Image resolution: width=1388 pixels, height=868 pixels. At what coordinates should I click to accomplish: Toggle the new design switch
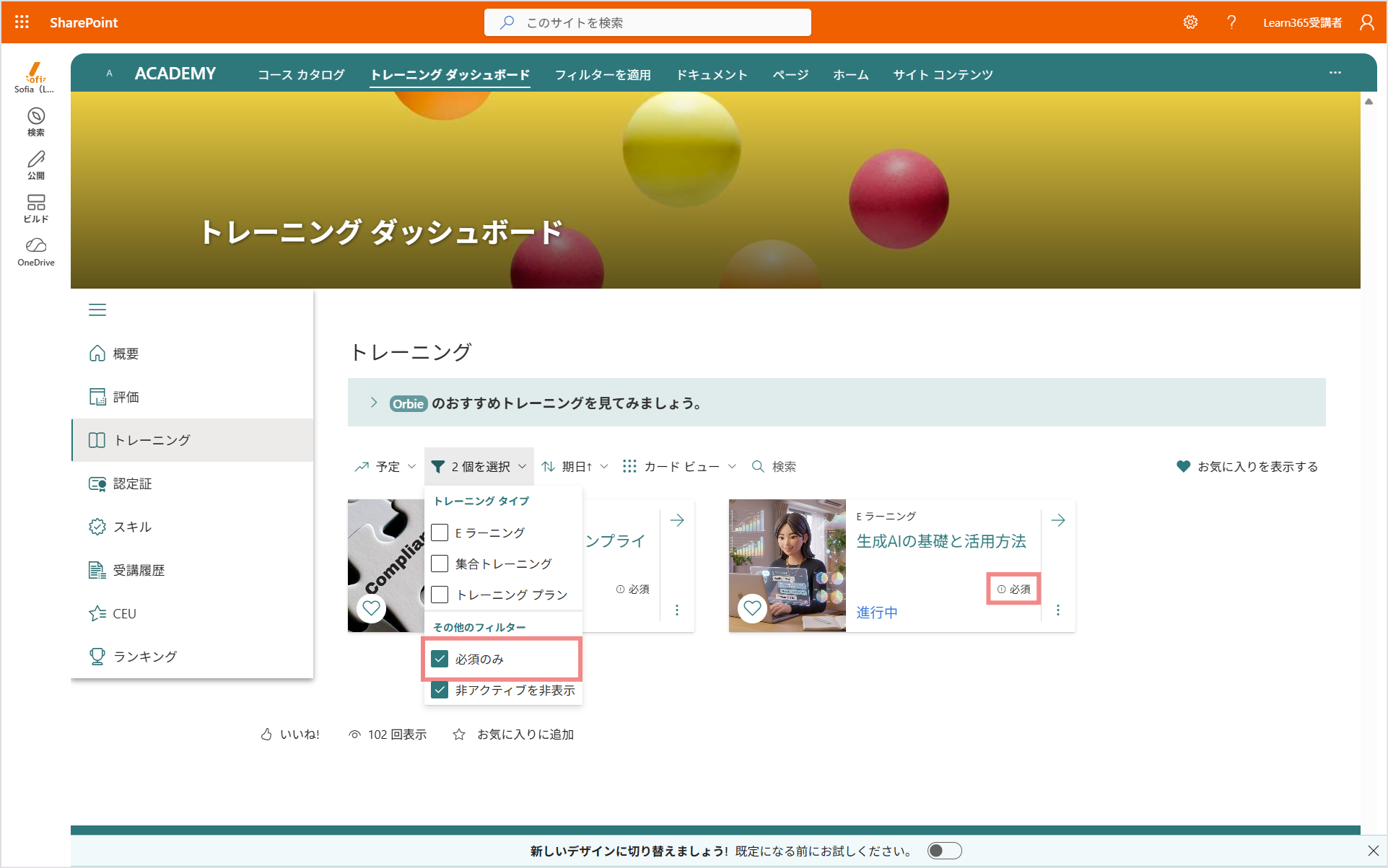945,851
